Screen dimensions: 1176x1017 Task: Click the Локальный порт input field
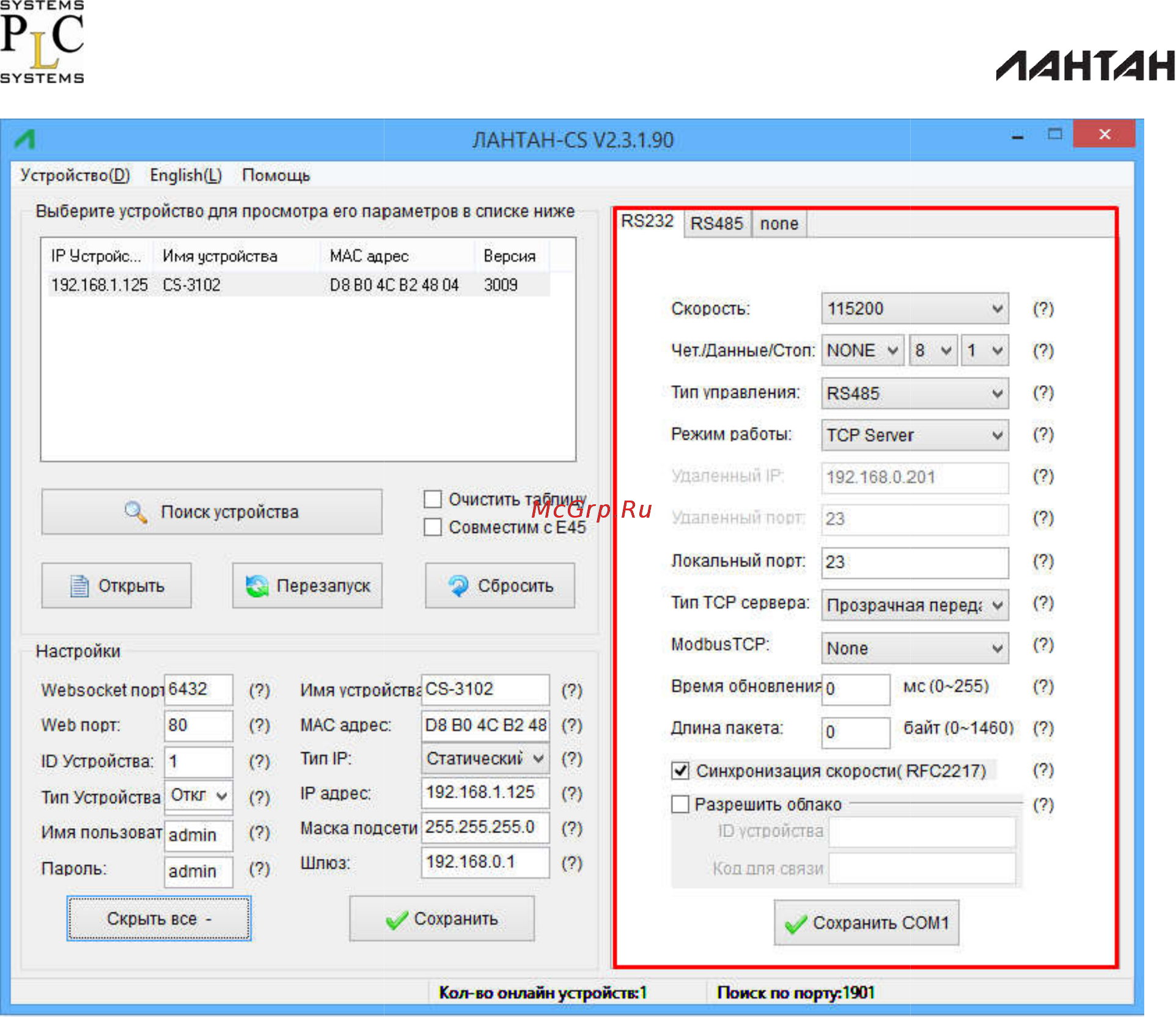(915, 562)
